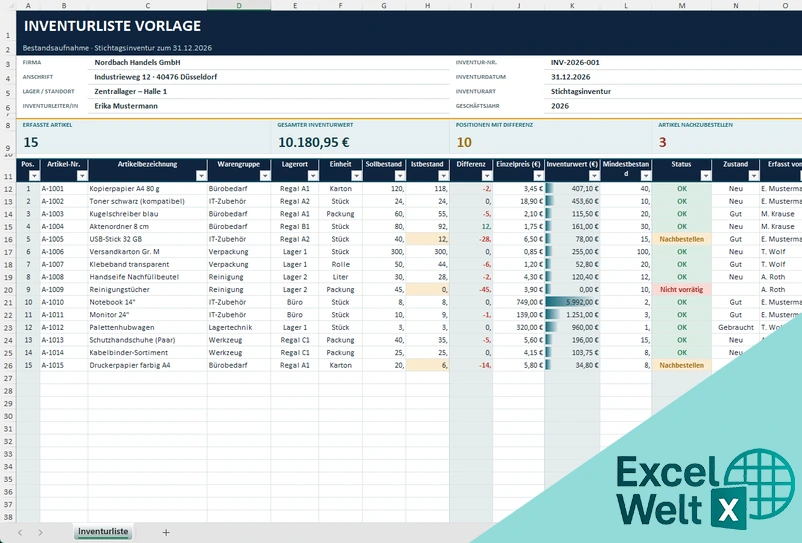
Task: Go to previous sheet with left arrow
Action: (20, 532)
